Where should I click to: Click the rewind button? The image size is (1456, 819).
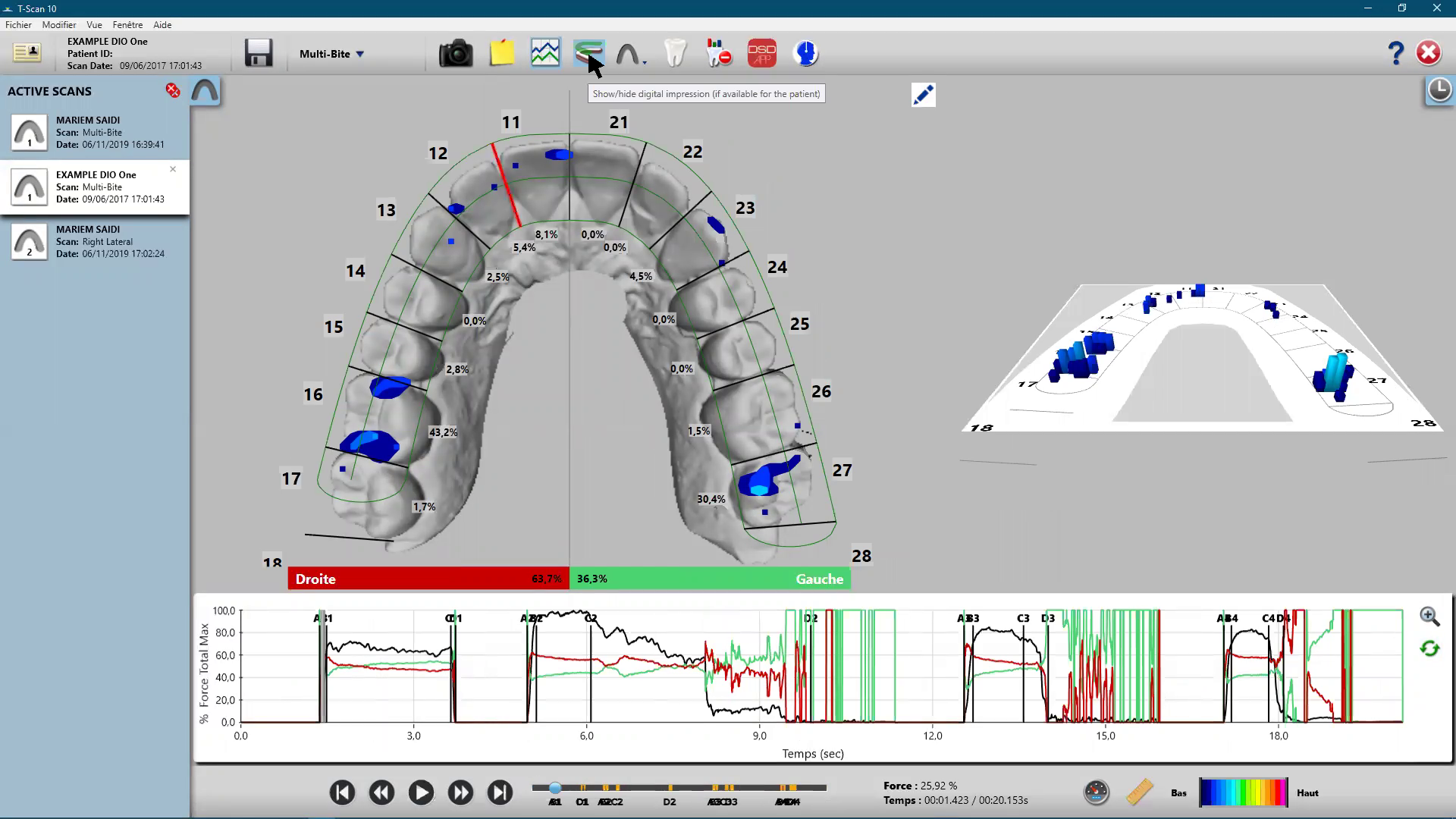click(381, 792)
